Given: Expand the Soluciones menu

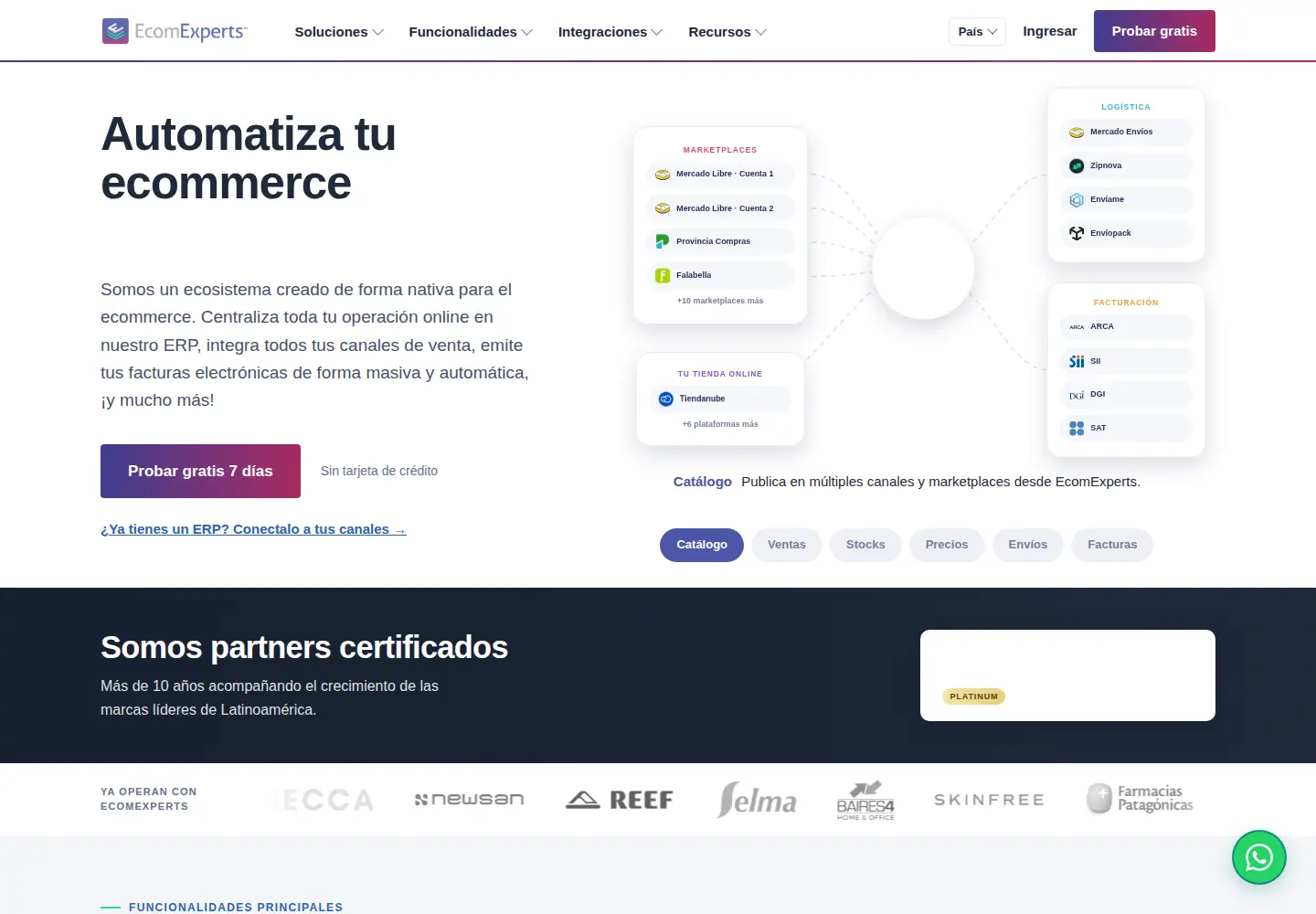Looking at the screenshot, I should click(x=339, y=32).
